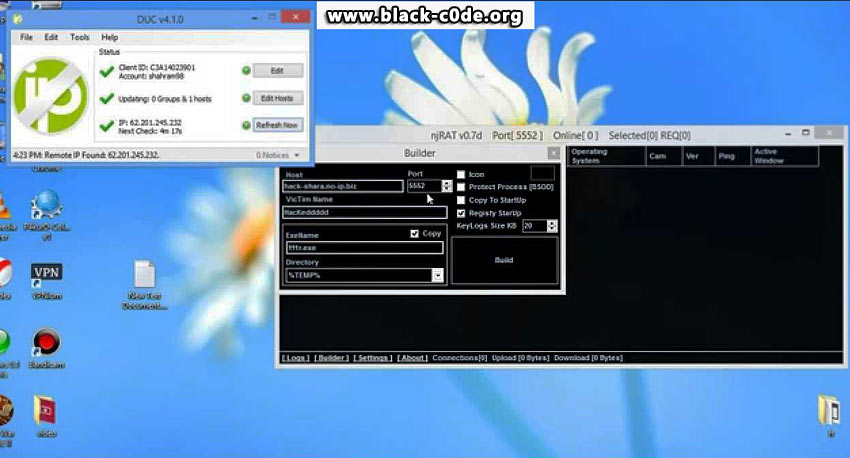The width and height of the screenshot is (850, 458).
Task: Click the Connections[0] status text
Action: 460,358
